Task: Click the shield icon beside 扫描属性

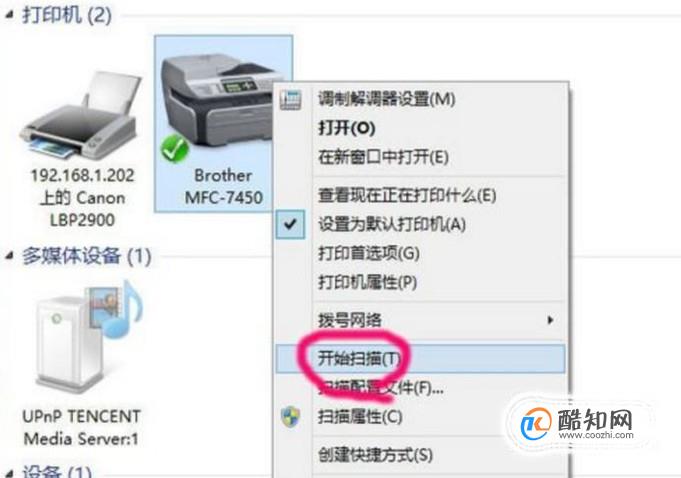Action: click(291, 417)
